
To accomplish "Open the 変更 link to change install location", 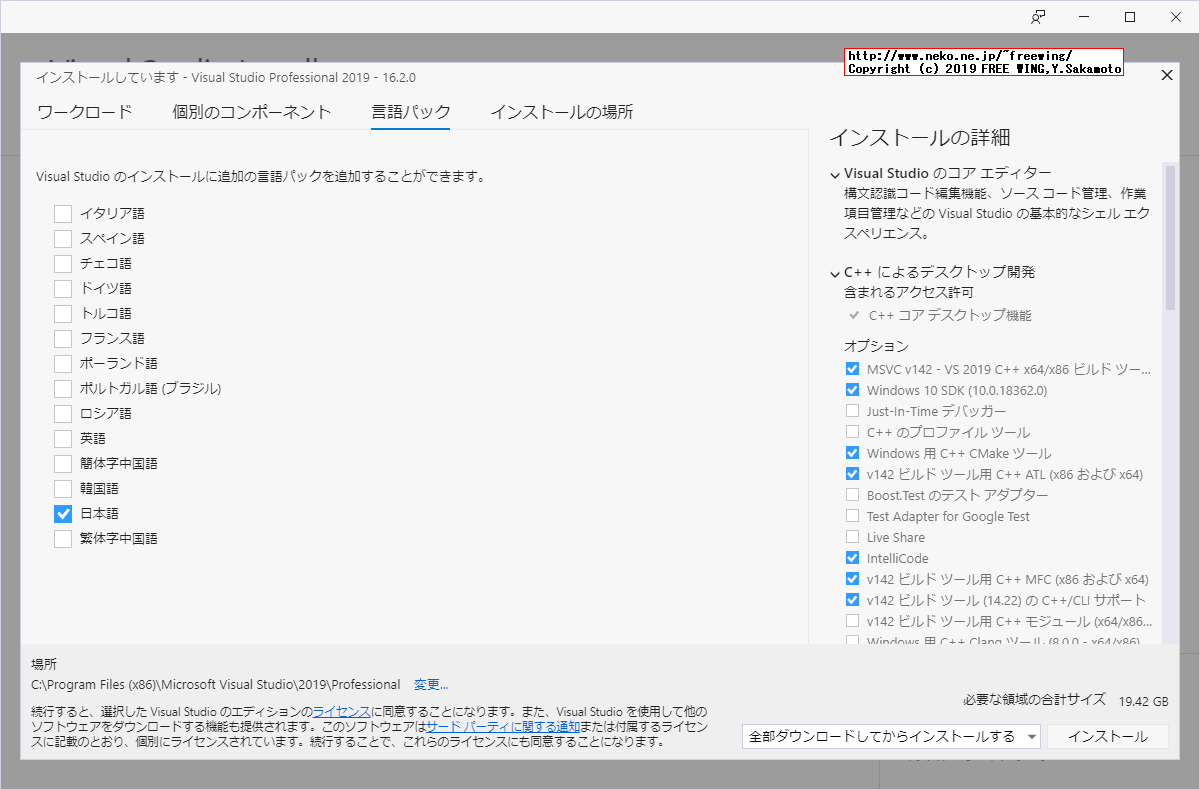I will (x=431, y=684).
